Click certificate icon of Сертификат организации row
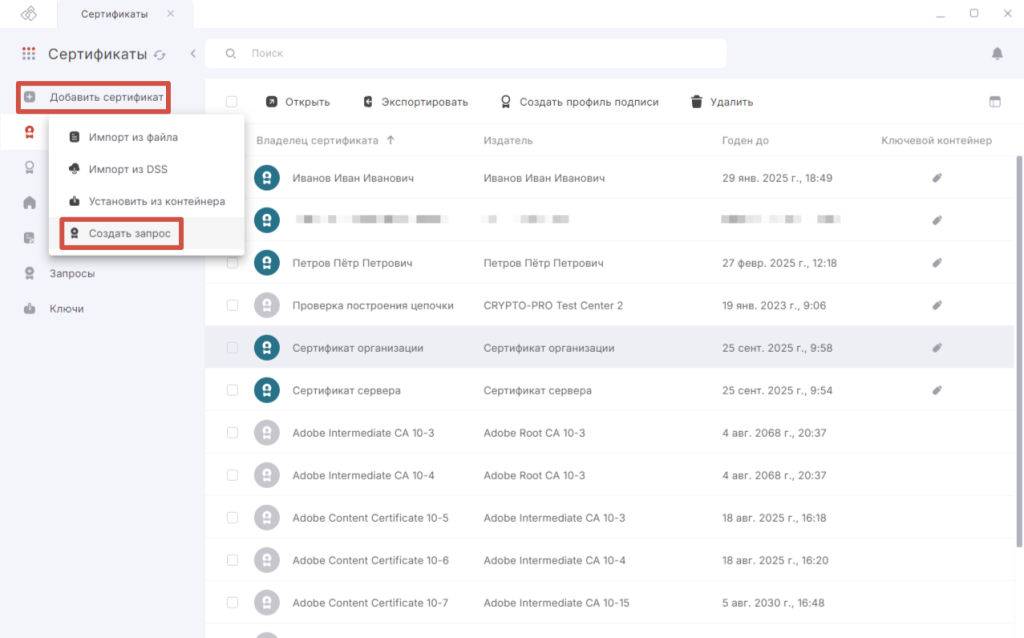The height and width of the screenshot is (638, 1024). pos(267,347)
